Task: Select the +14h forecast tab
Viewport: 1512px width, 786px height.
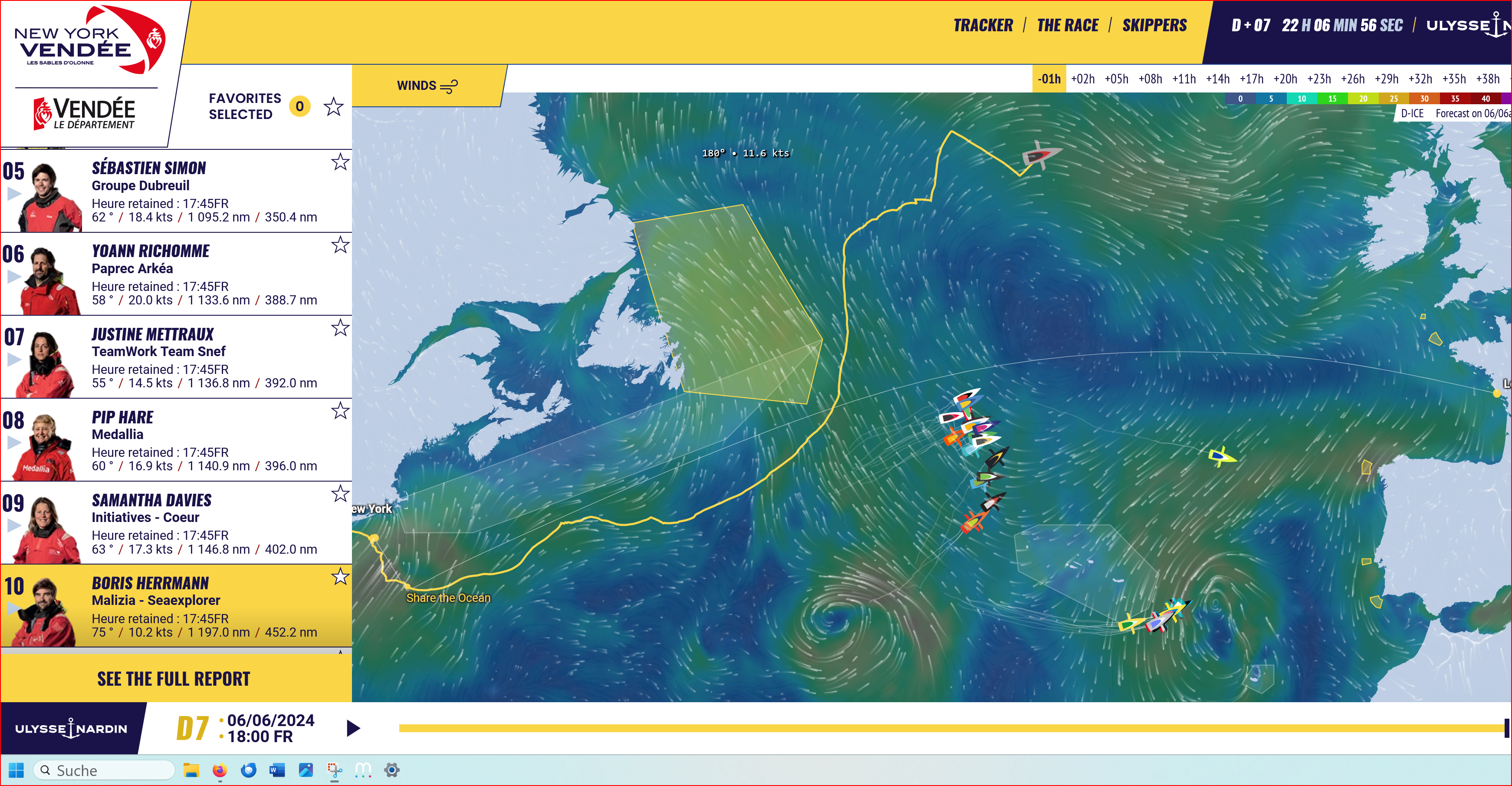Action: (1217, 79)
